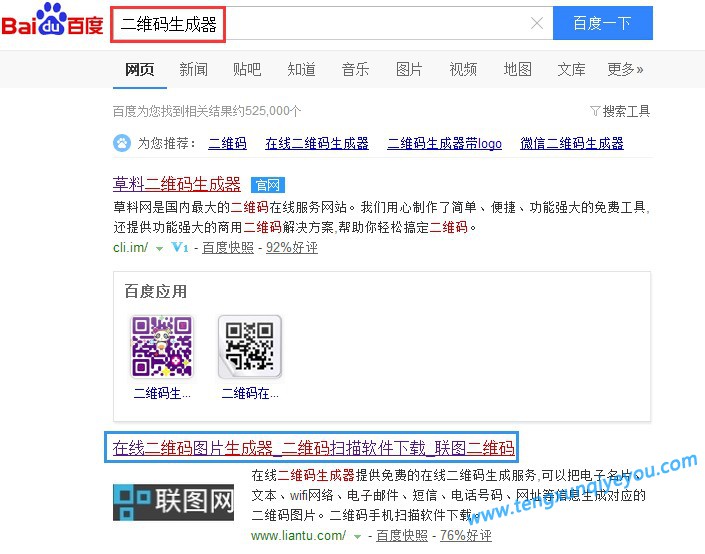This screenshot has height=554, width=705.
Task: Switch to the 图片 tab
Action: point(409,69)
